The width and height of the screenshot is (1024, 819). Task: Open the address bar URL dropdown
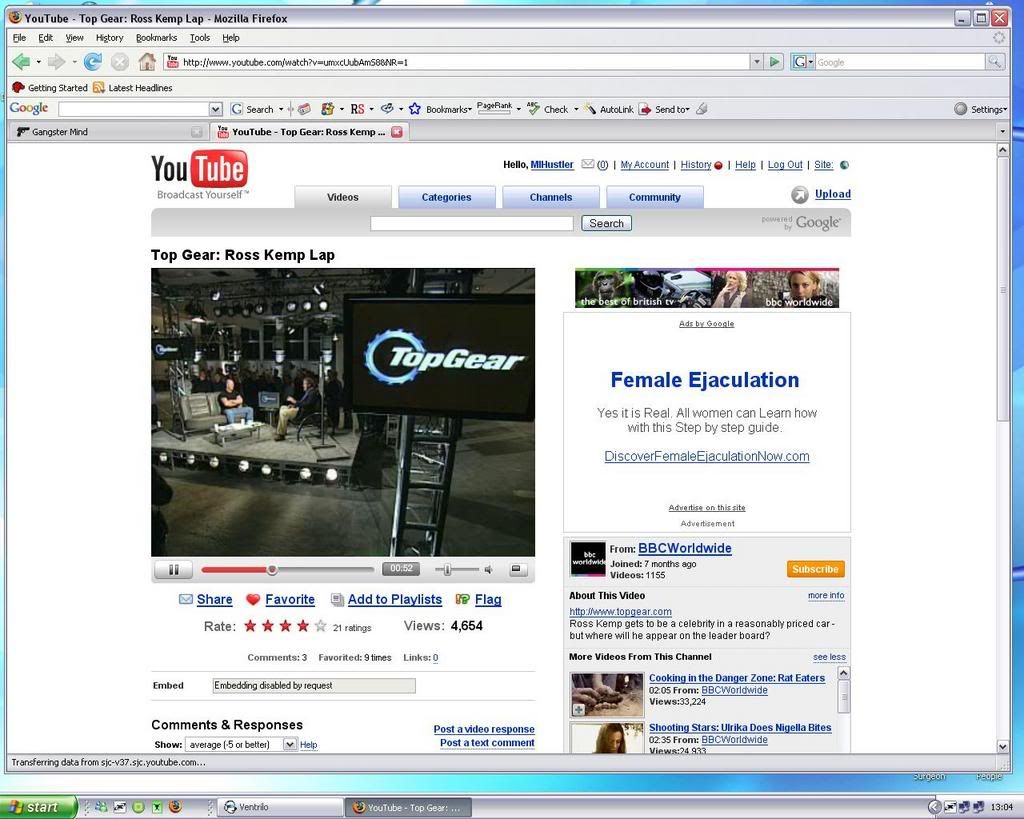(757, 62)
